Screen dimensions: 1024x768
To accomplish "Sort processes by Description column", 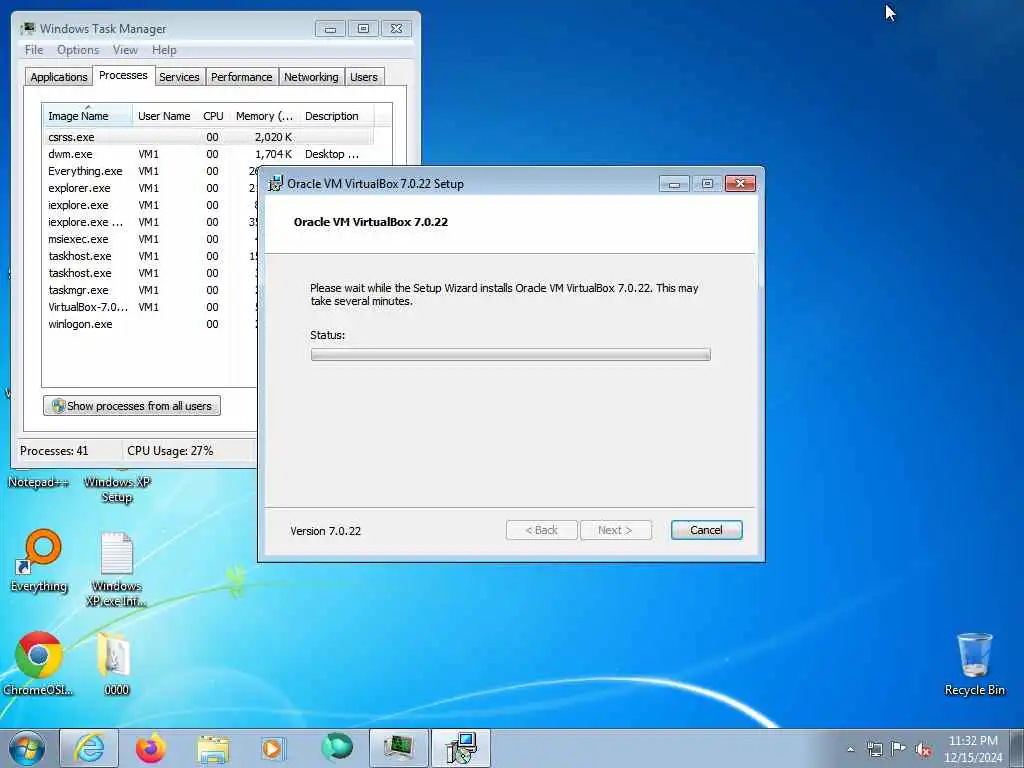I will tap(336, 116).
